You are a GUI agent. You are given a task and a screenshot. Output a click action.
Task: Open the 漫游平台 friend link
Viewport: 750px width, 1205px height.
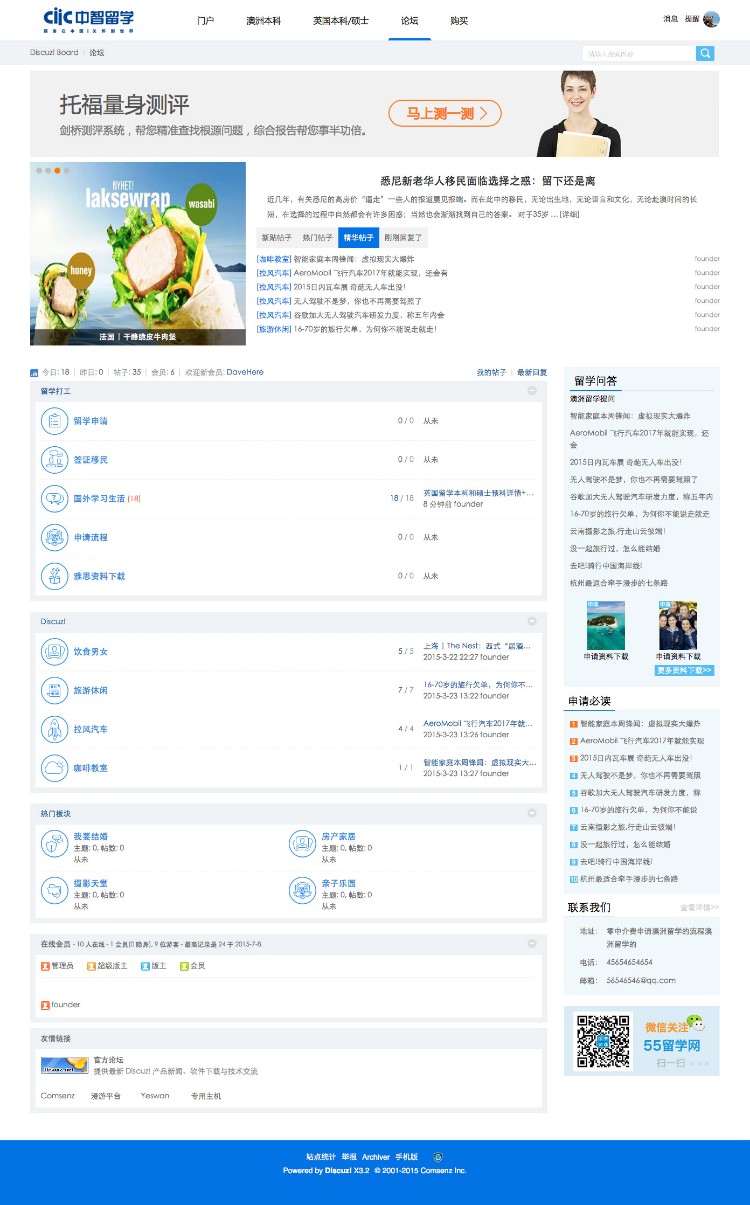click(x=106, y=1096)
